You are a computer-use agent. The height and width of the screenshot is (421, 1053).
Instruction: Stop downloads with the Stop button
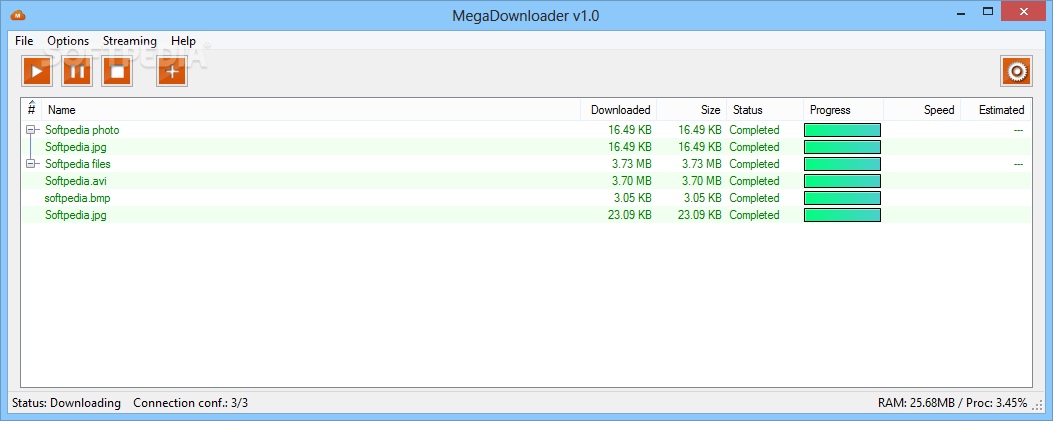[x=118, y=71]
